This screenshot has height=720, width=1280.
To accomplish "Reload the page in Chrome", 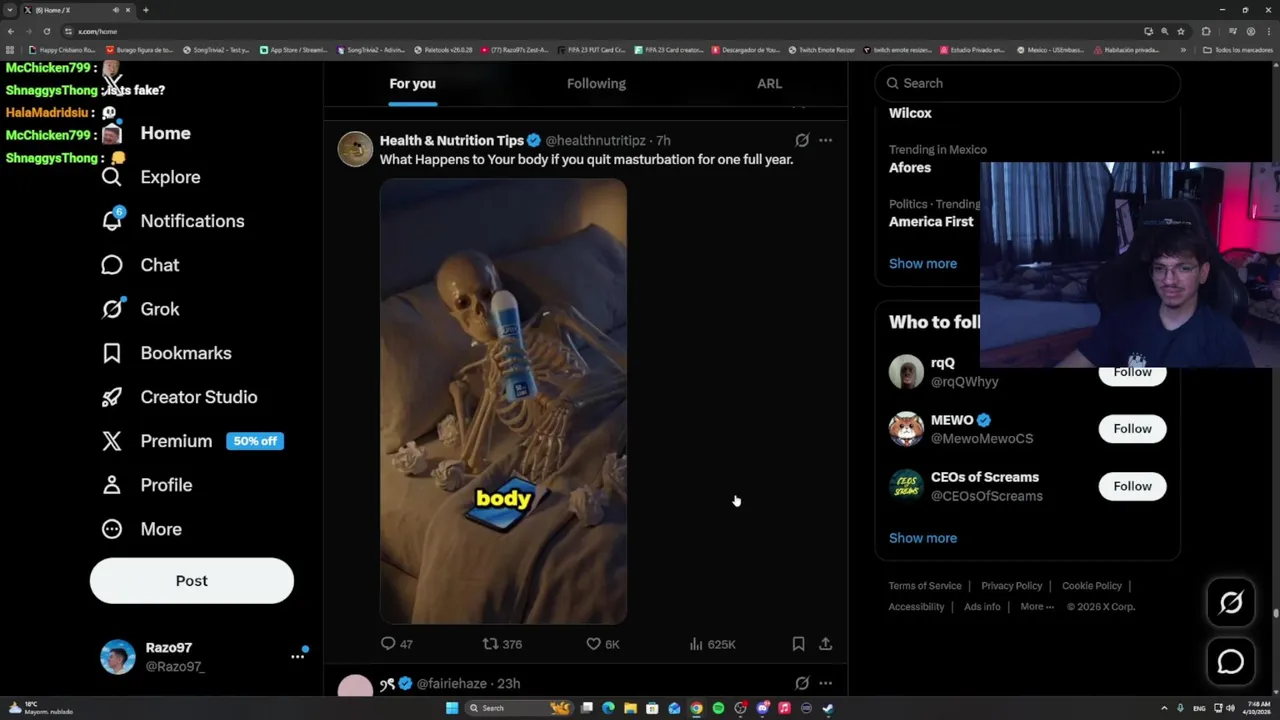I will tap(46, 31).
